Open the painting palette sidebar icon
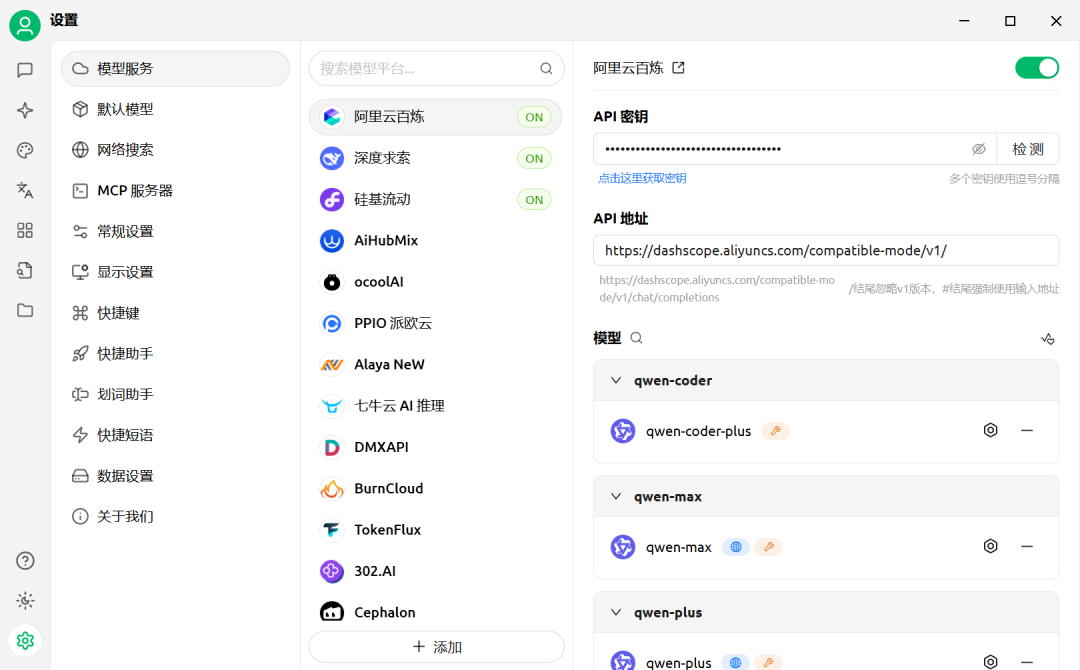Screen dimensions: 1080x670 tap(25, 150)
